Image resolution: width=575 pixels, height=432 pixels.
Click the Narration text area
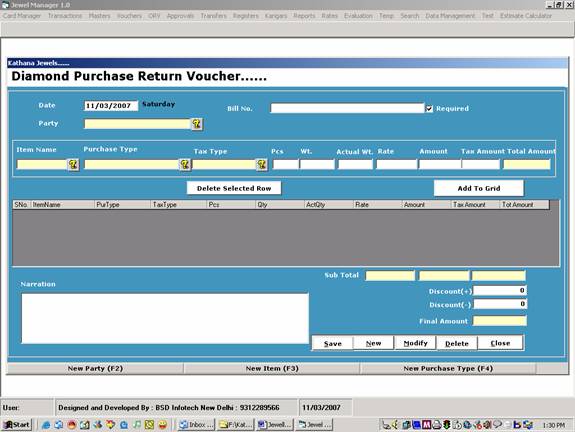[x=165, y=318]
